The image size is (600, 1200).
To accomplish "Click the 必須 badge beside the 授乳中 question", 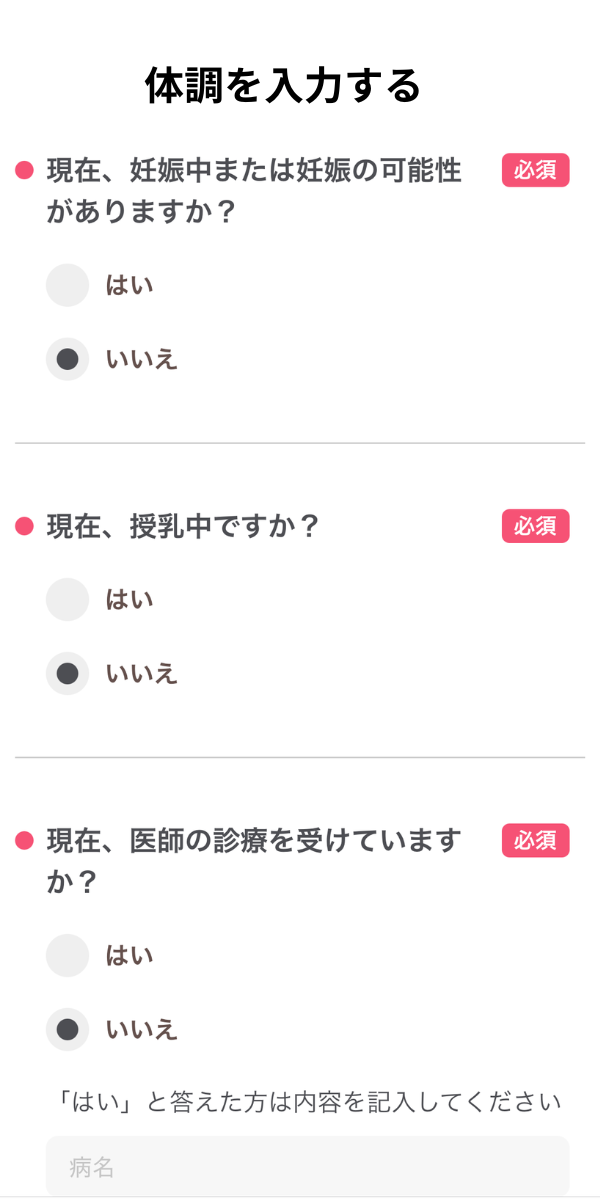I will [x=535, y=526].
